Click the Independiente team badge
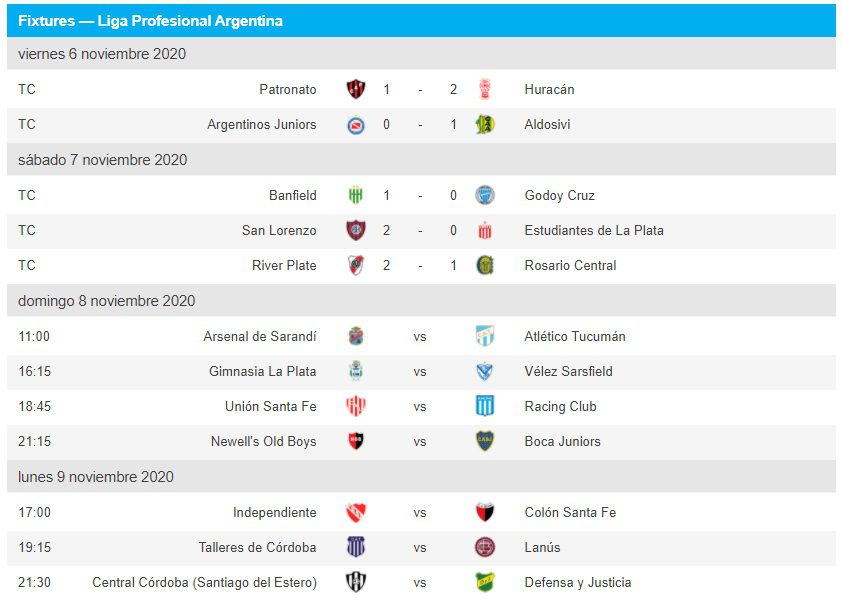Image resolution: width=842 pixels, height=615 pixels. [x=355, y=512]
